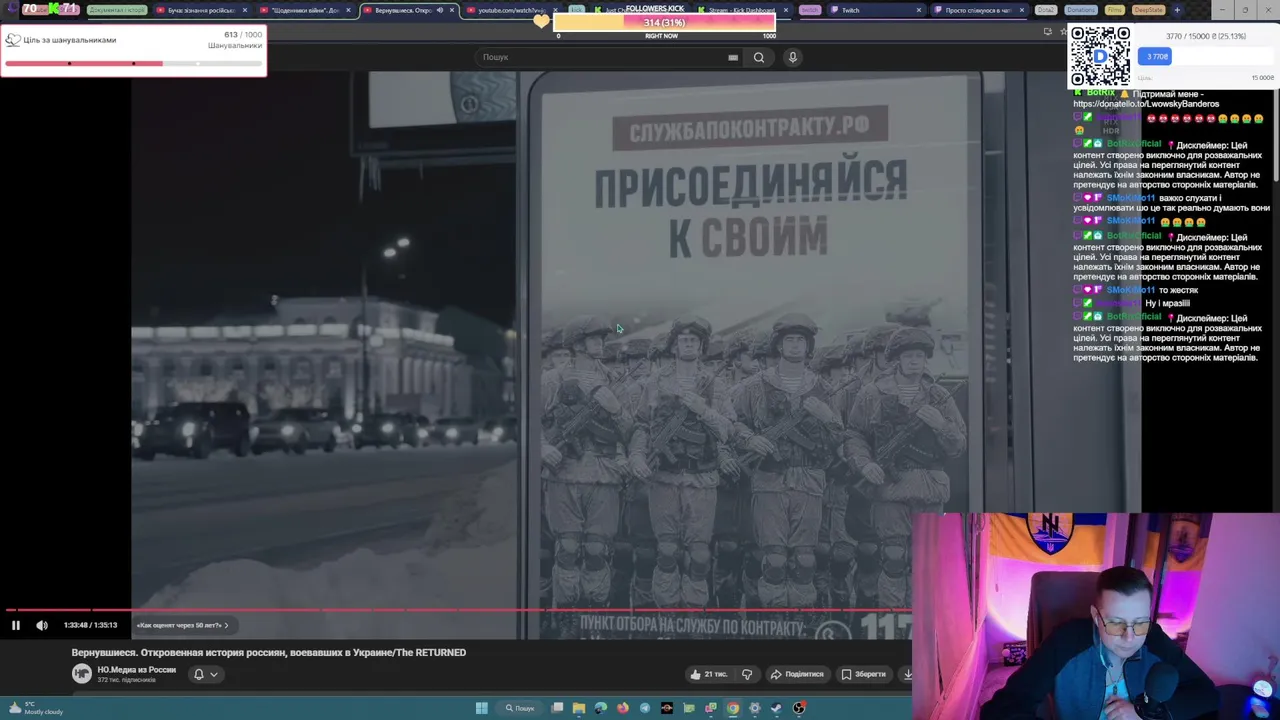
Task: Open the on-screen keyboard icon in search box
Action: point(733,57)
